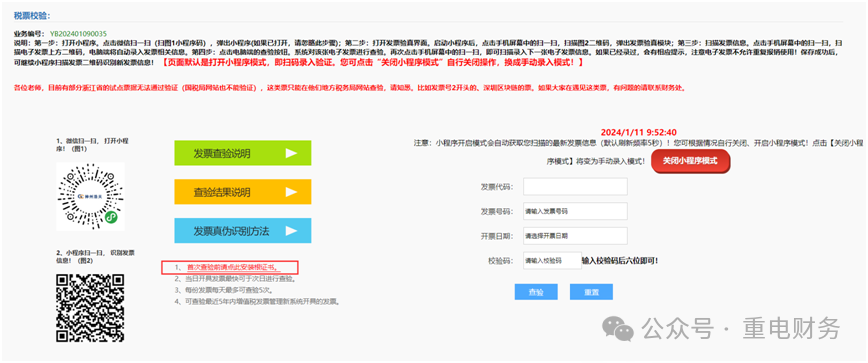Viewport: 868px width, 363px height.
Task: Click the red 关闭小程序模式 button
Action: click(690, 161)
